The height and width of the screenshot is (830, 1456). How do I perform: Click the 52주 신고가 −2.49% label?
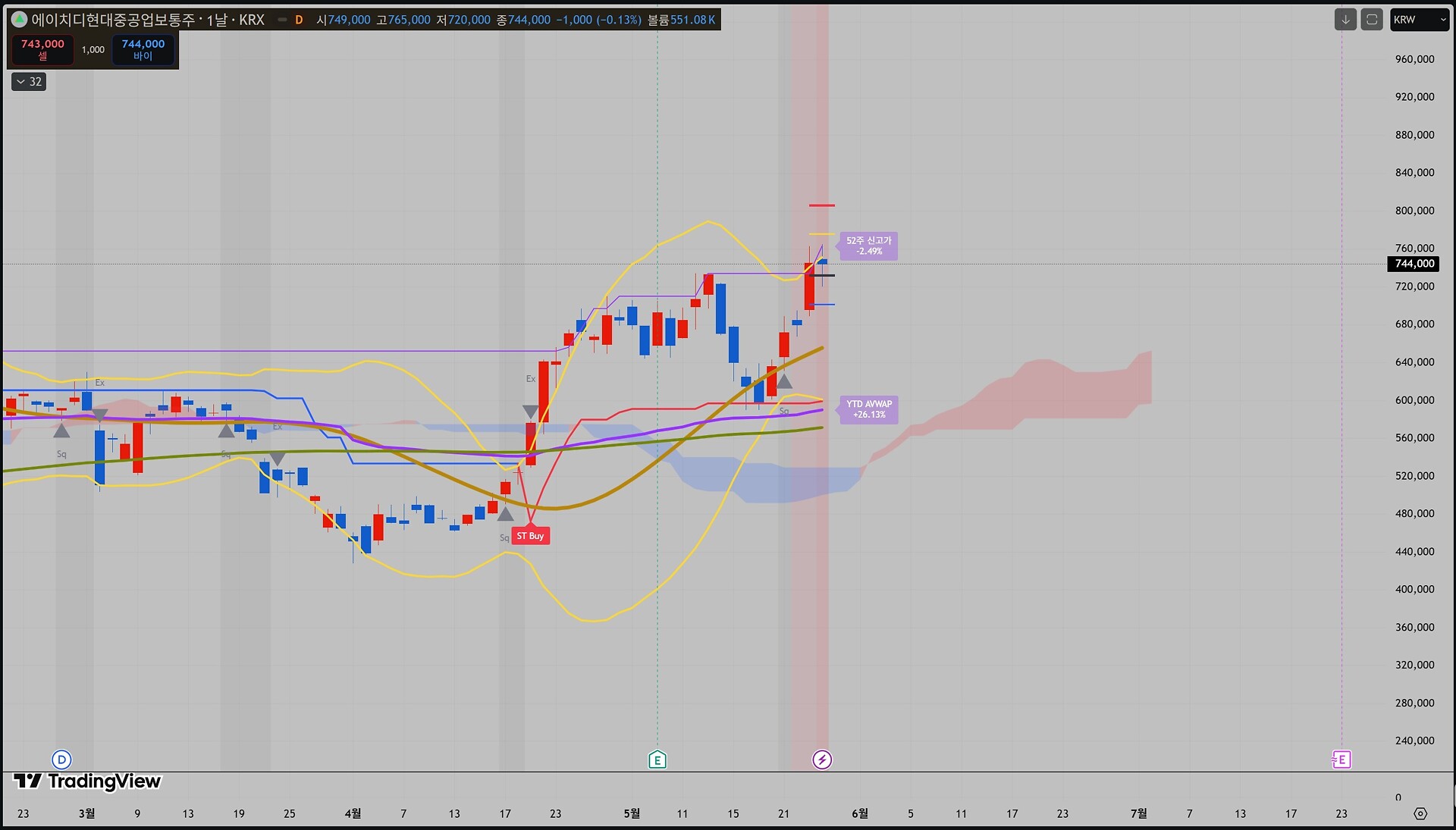point(868,246)
